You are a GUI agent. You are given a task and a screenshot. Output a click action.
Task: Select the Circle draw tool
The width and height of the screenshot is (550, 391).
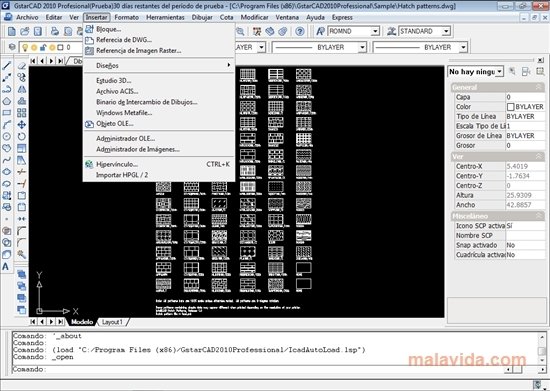[7, 136]
